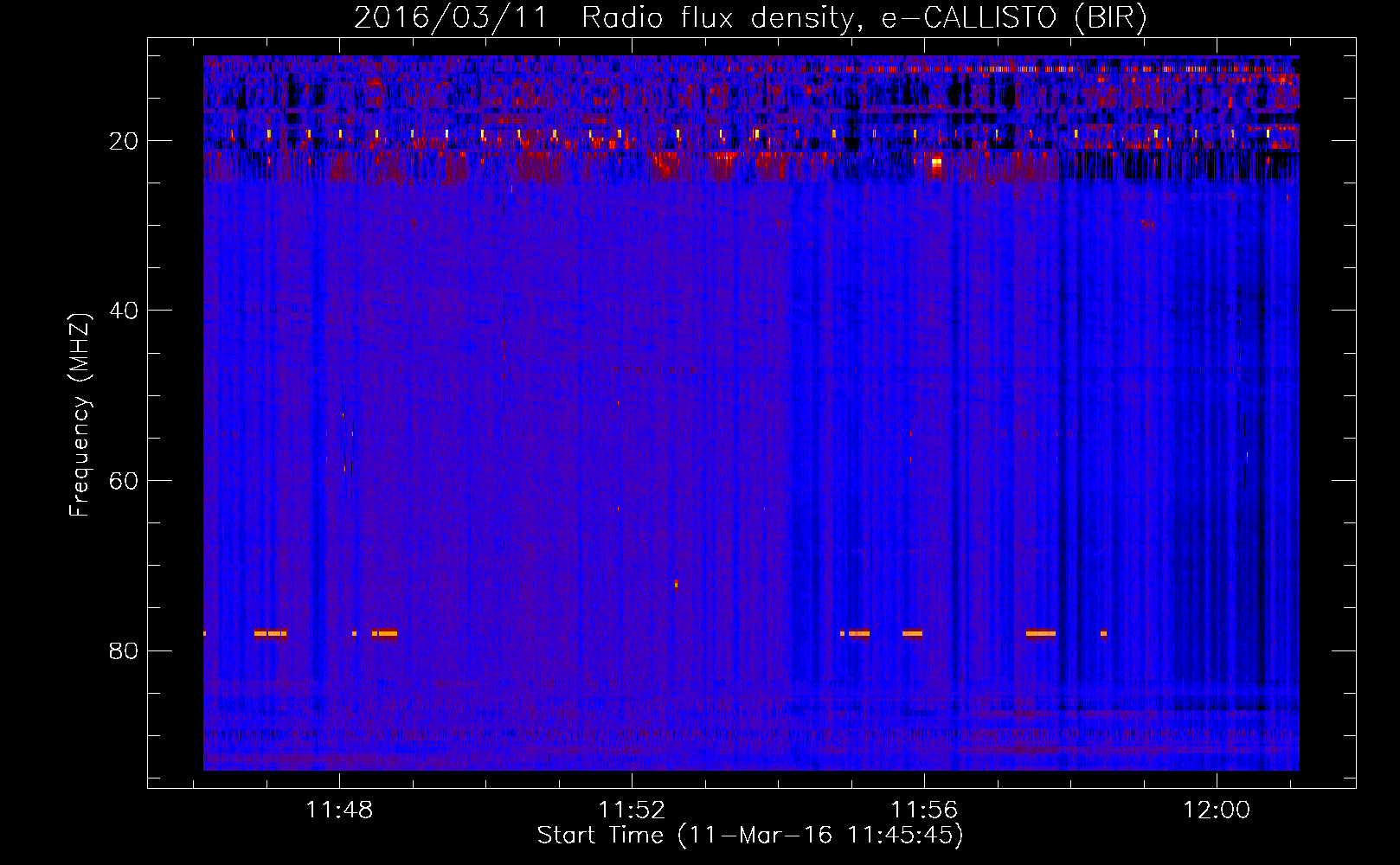Click the '11:48' time tick label
The width and height of the screenshot is (1400, 865).
tap(339, 811)
